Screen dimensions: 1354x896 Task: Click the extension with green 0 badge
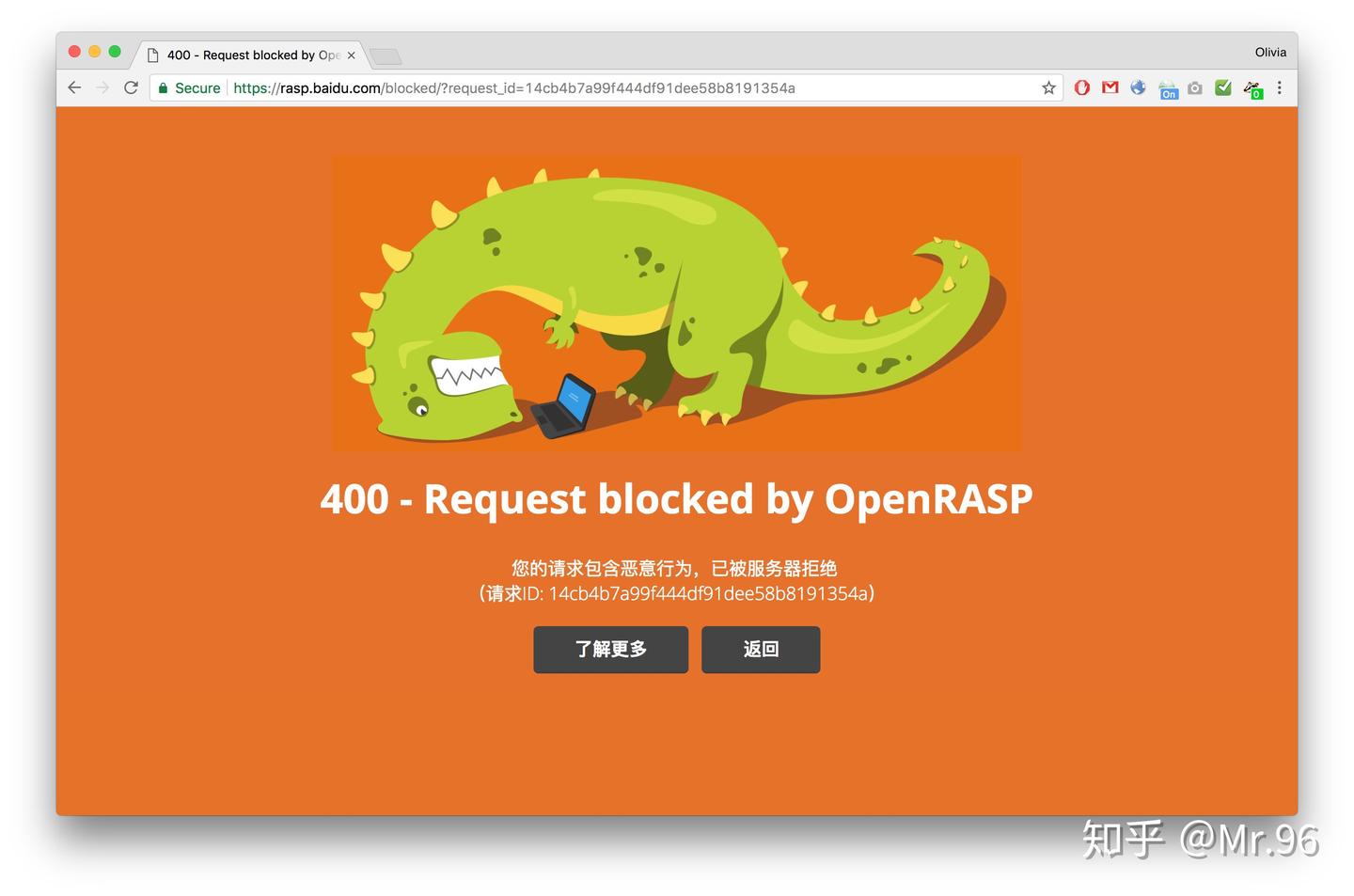[x=1252, y=89]
